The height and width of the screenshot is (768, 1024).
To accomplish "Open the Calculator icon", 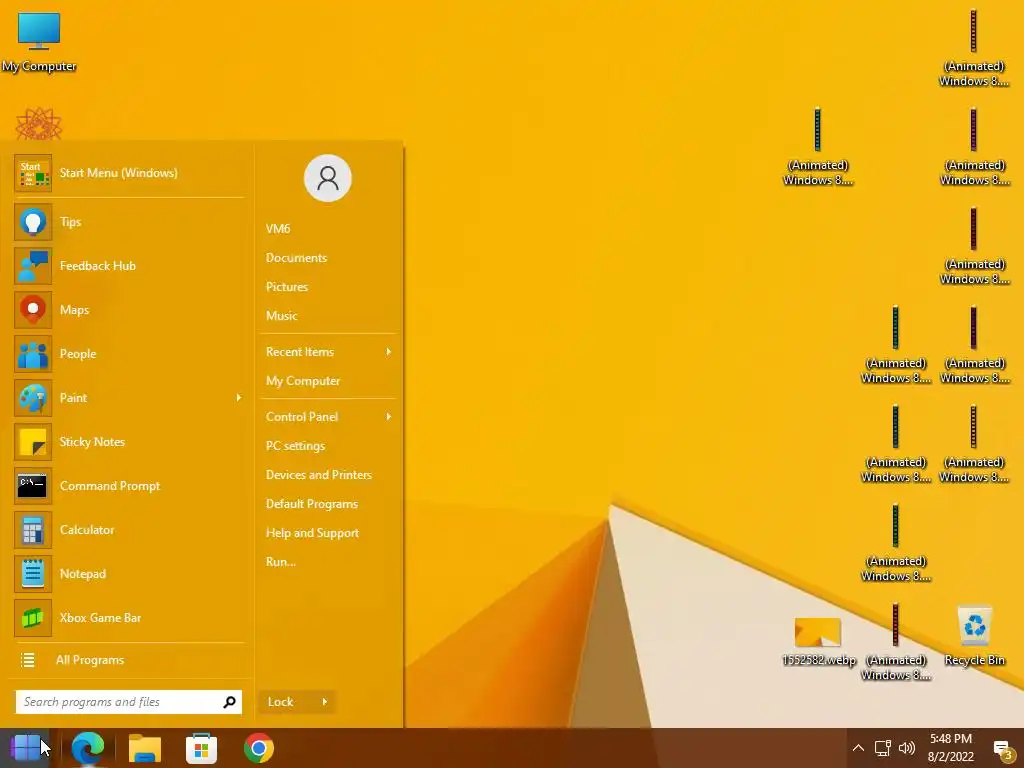I will coord(33,530).
